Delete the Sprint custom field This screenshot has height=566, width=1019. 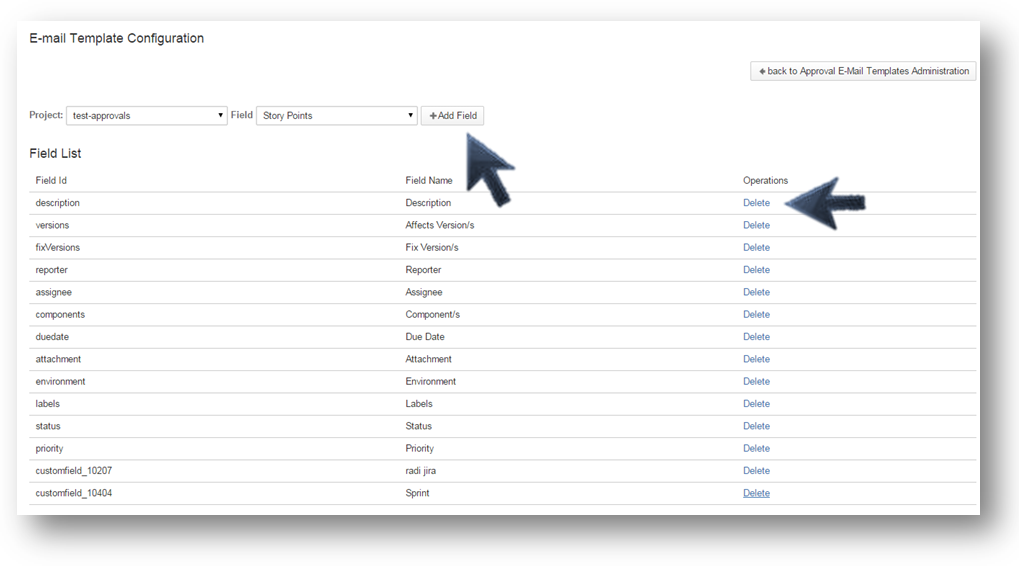click(x=756, y=493)
